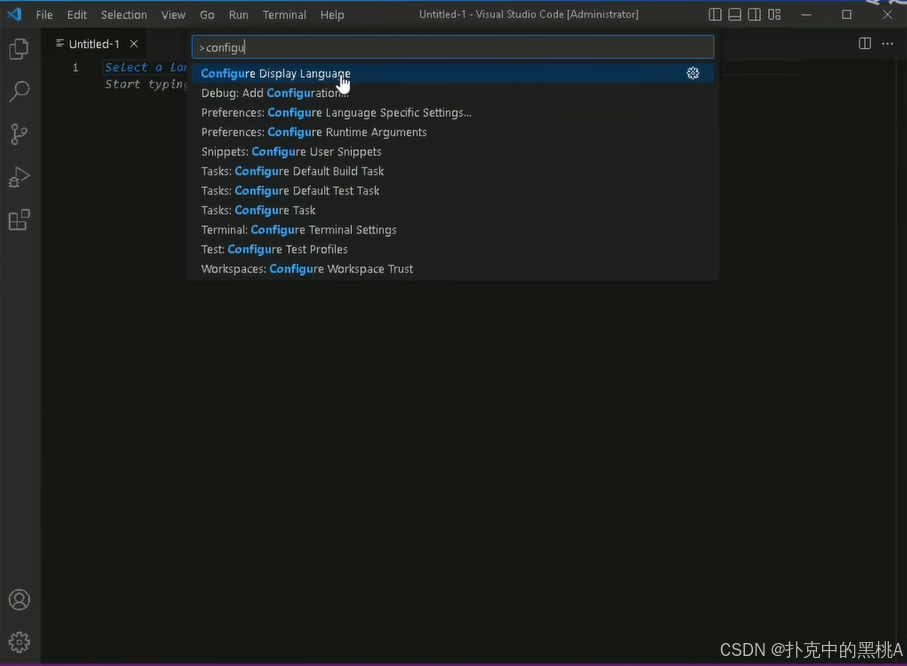Click the VS Code logo icon

14,14
